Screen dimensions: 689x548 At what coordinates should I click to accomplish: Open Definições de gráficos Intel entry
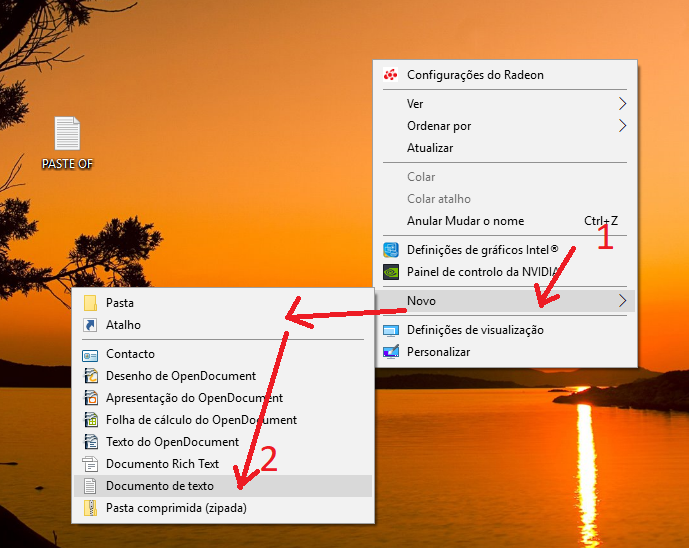(x=505, y=250)
